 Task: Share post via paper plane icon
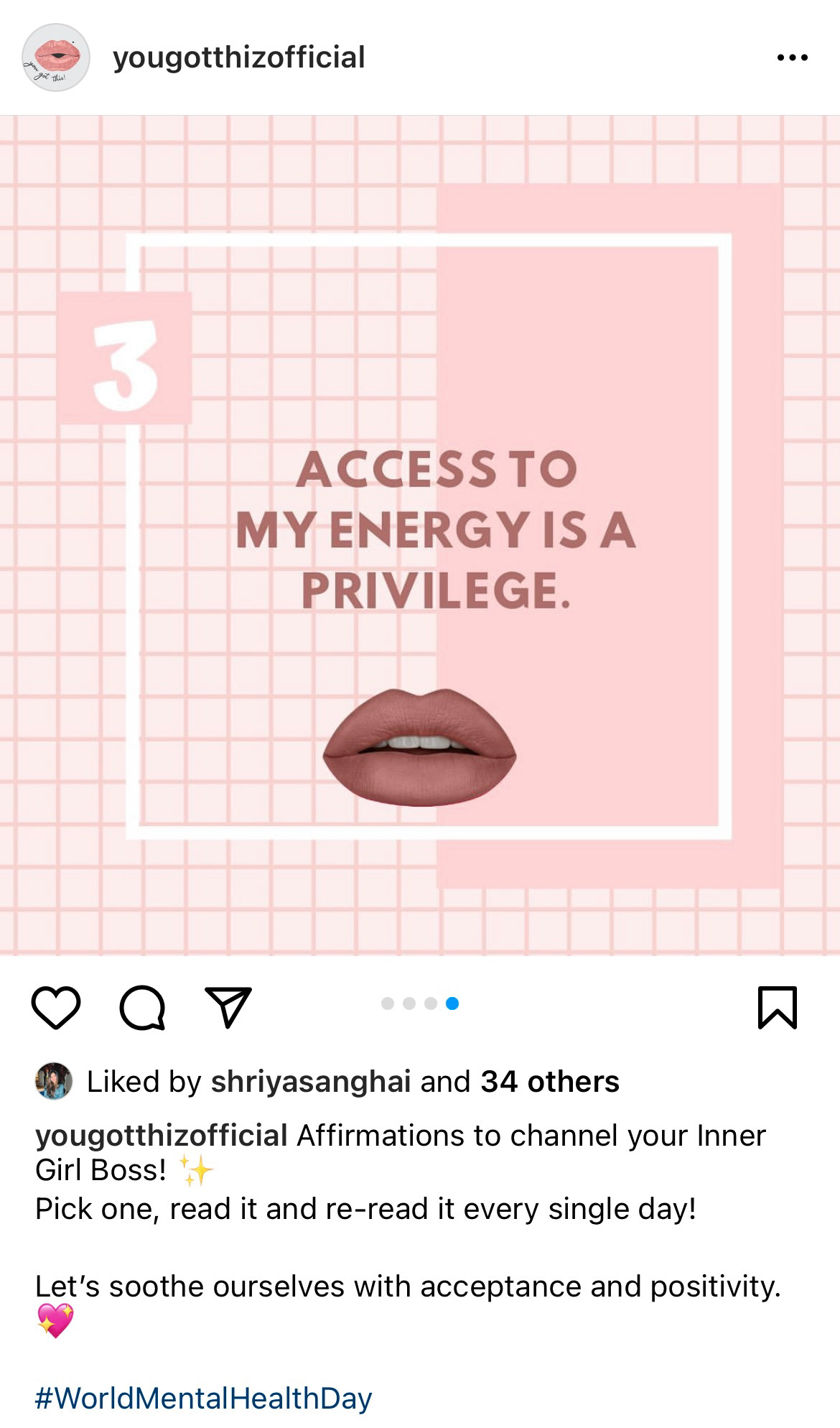click(x=228, y=1006)
